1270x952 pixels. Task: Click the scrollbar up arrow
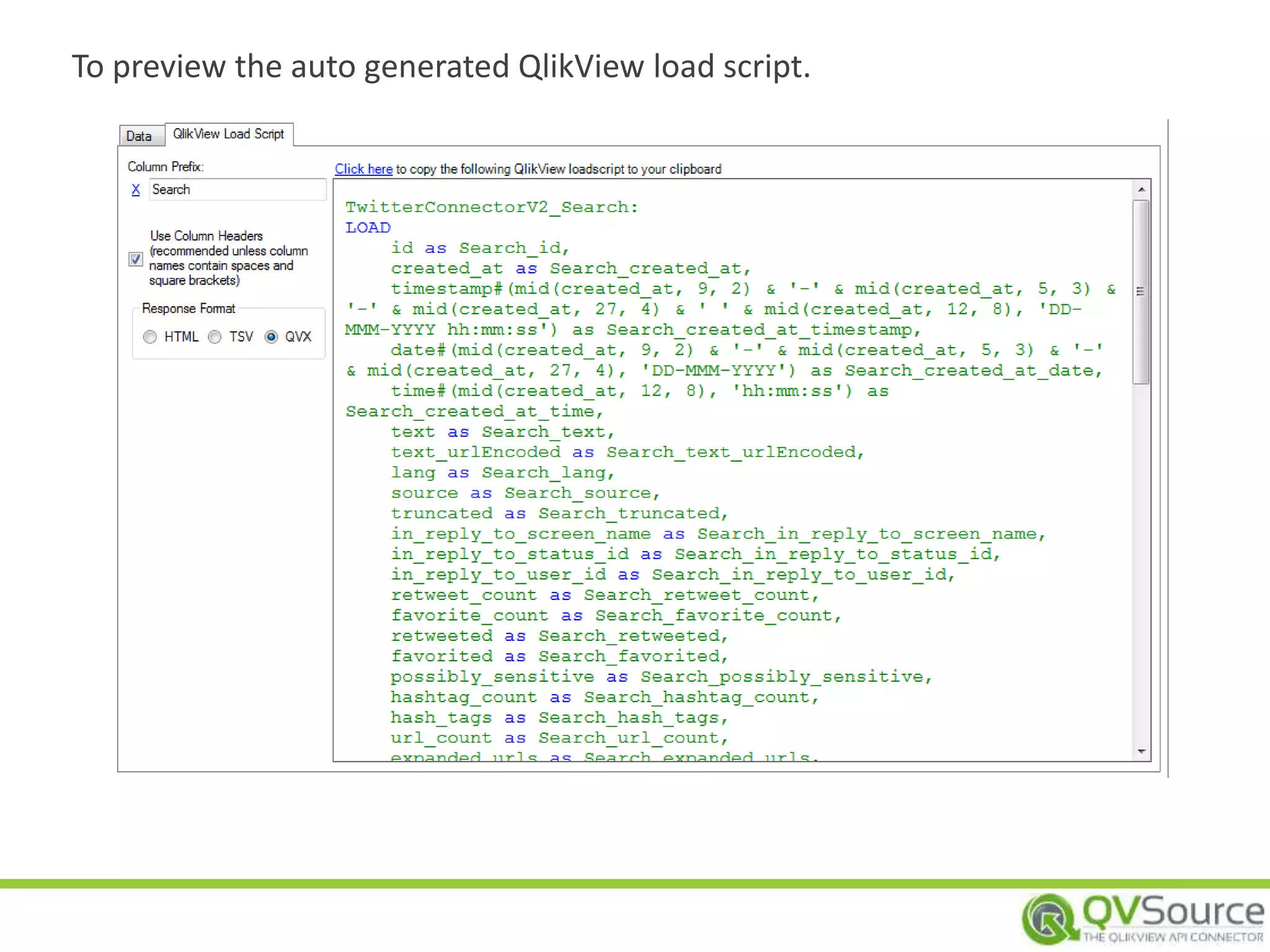click(1141, 189)
